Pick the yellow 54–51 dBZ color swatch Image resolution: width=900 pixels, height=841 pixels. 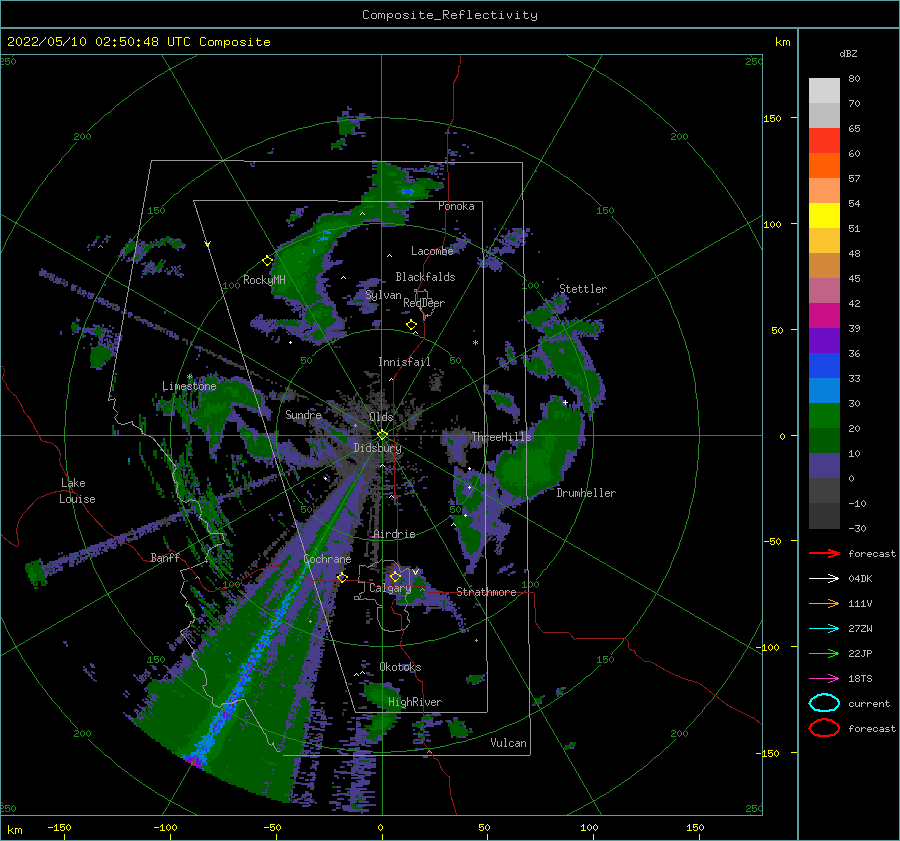(x=824, y=215)
